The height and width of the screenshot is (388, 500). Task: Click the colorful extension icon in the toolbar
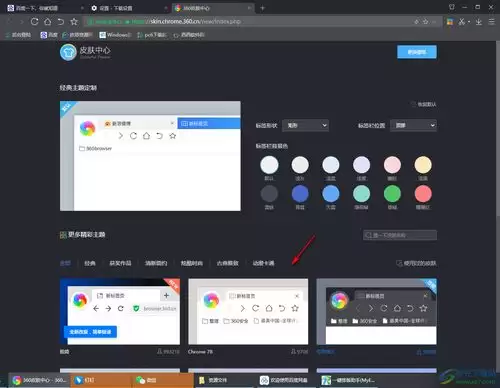[450, 22]
